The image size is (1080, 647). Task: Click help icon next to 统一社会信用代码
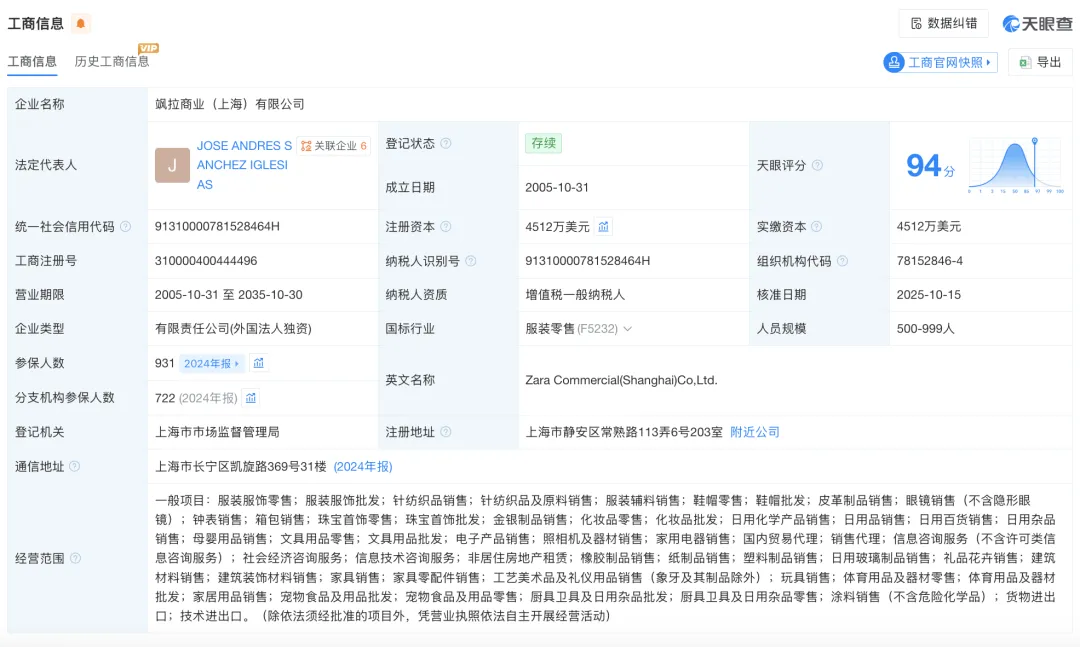pos(125,226)
